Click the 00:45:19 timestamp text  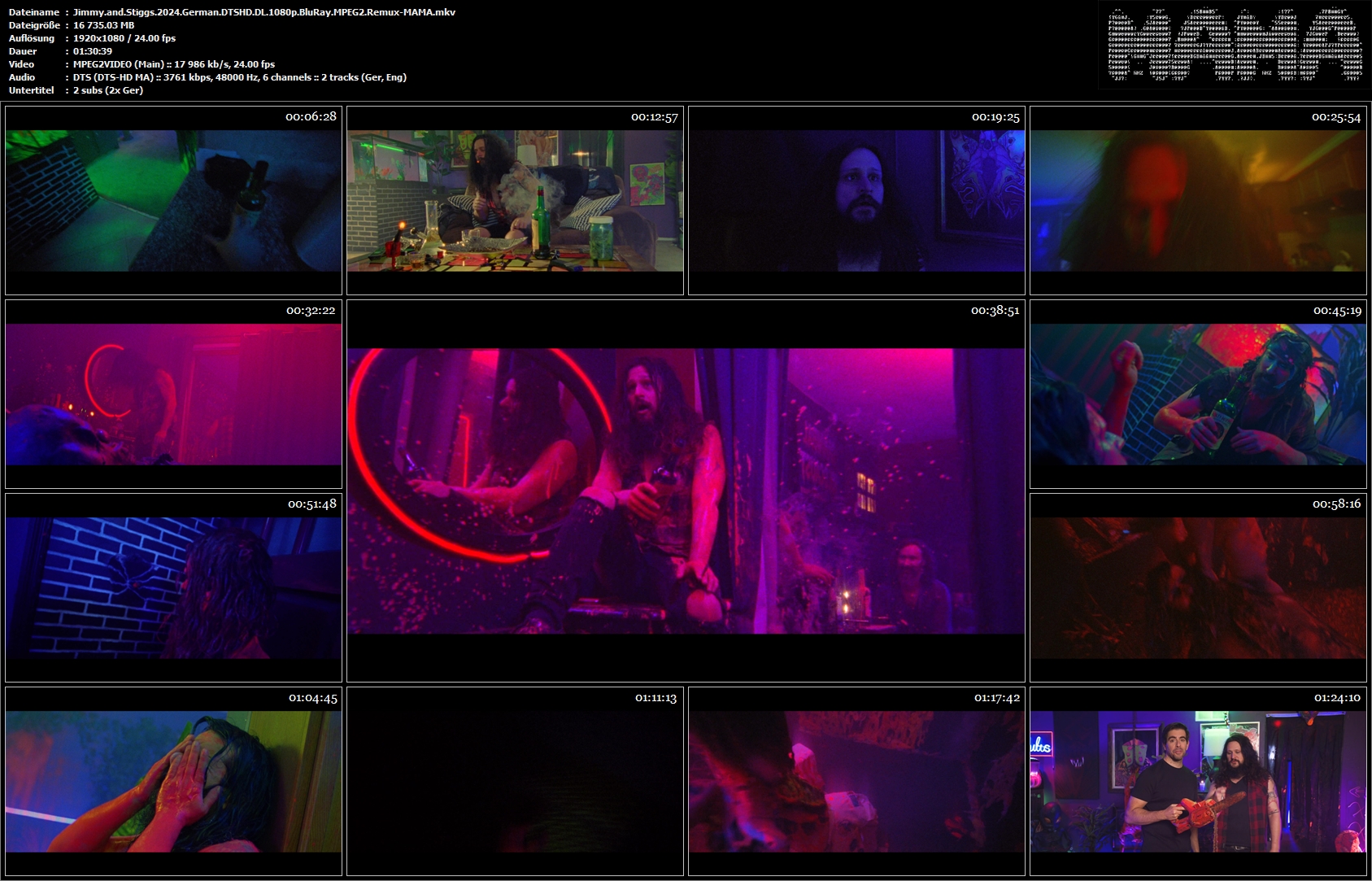1337,311
